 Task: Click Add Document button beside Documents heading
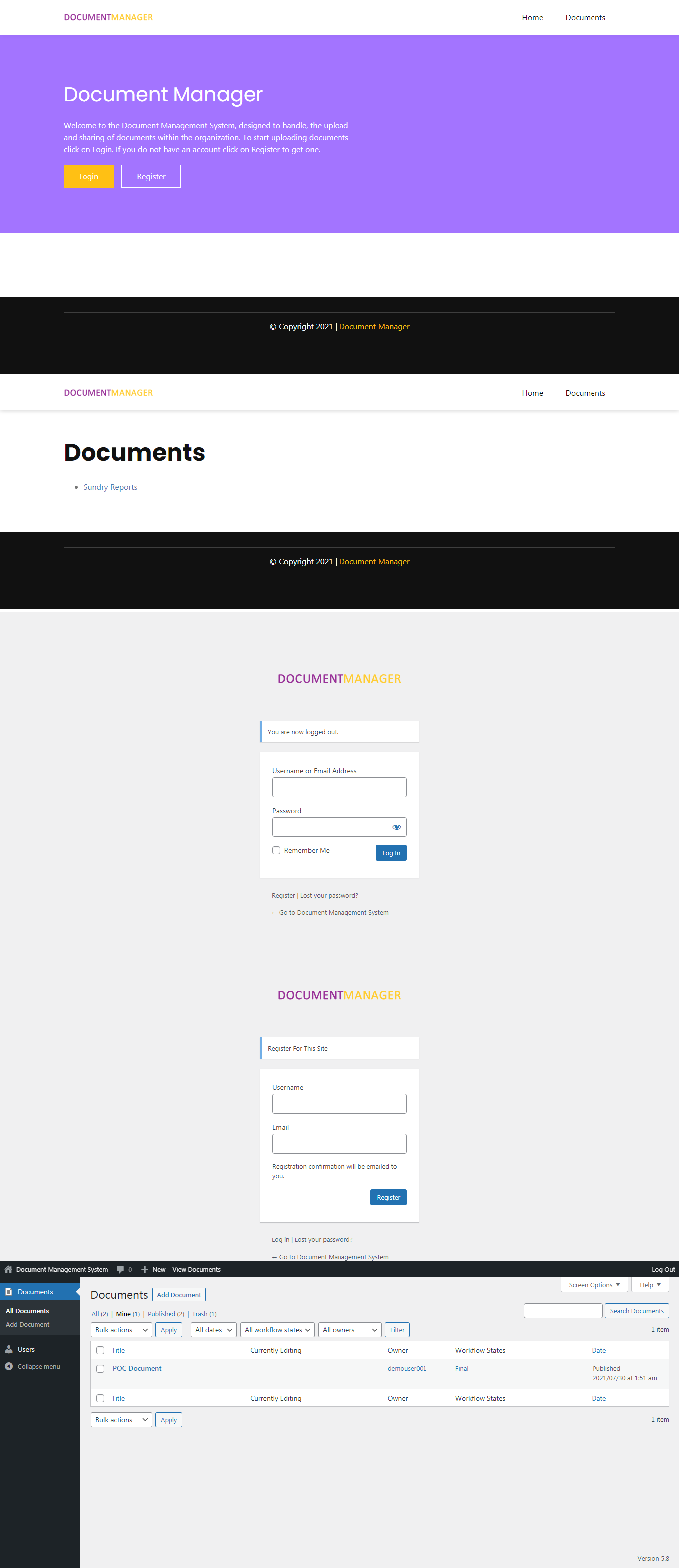click(179, 1295)
